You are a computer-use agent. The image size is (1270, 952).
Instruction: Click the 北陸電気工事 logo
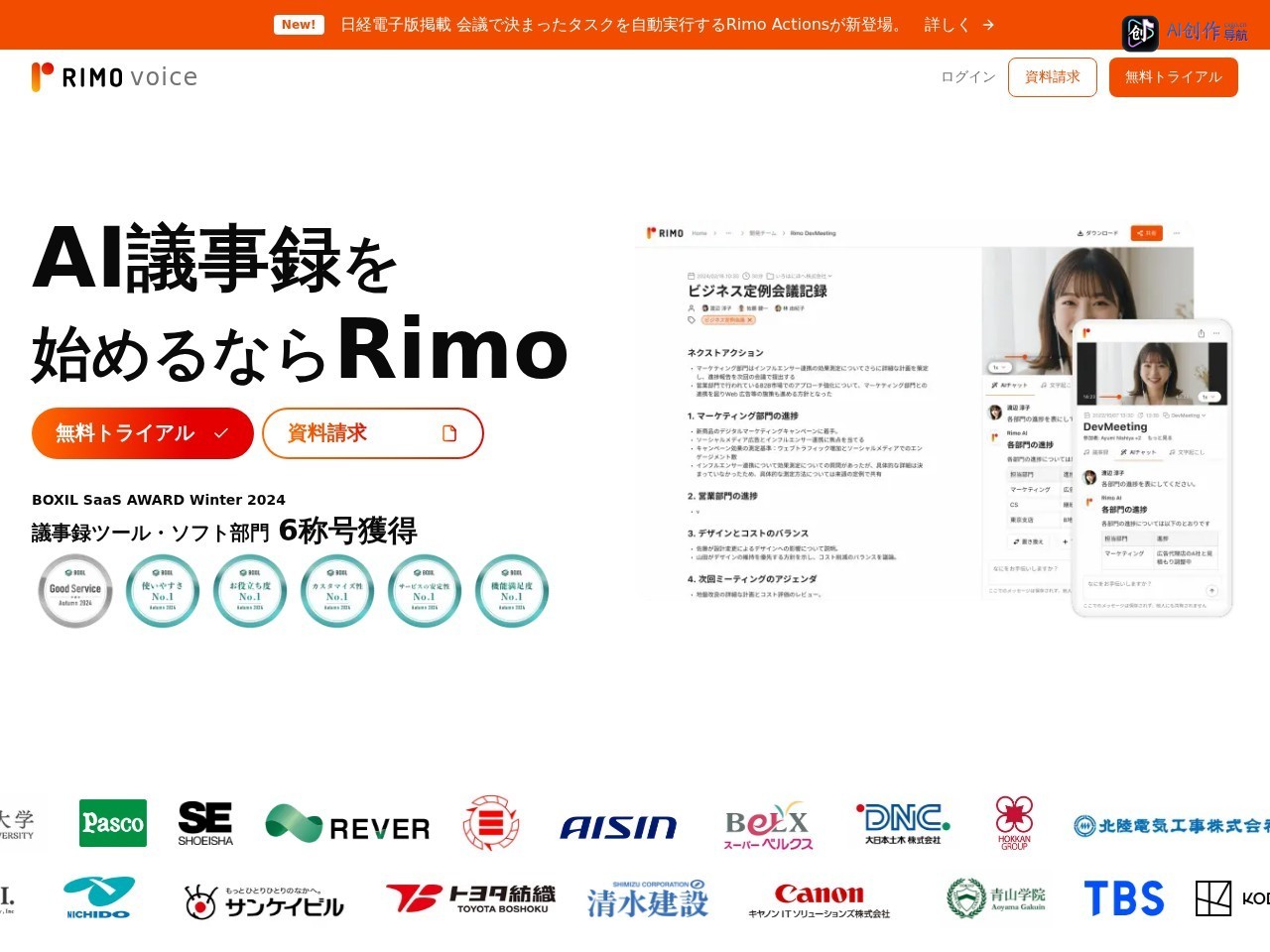1172,825
